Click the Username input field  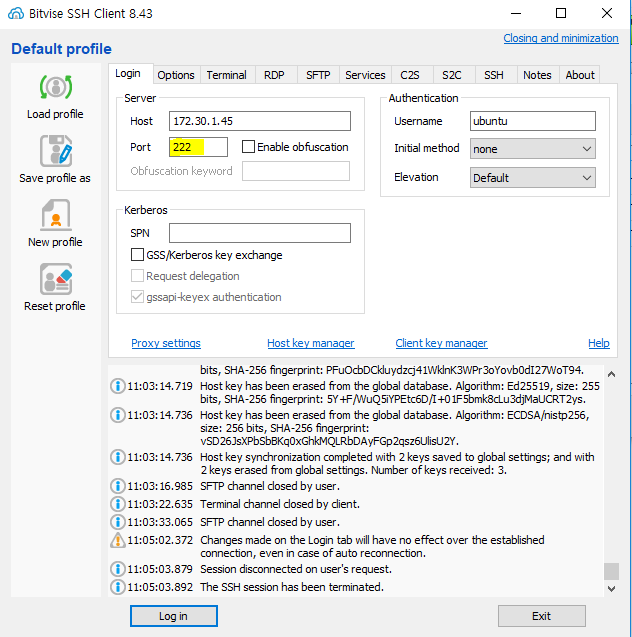[x=532, y=121]
